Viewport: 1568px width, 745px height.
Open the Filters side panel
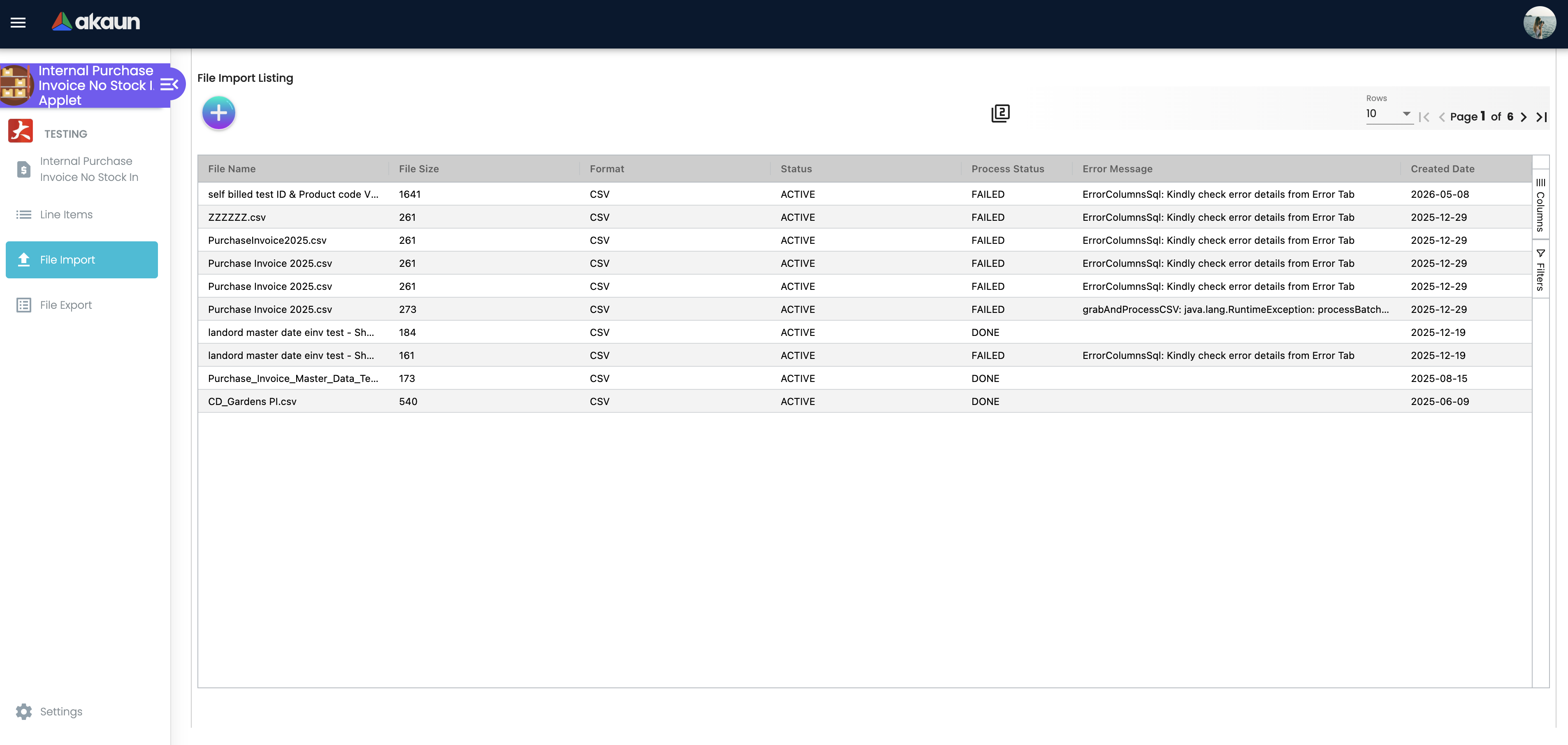click(x=1540, y=270)
